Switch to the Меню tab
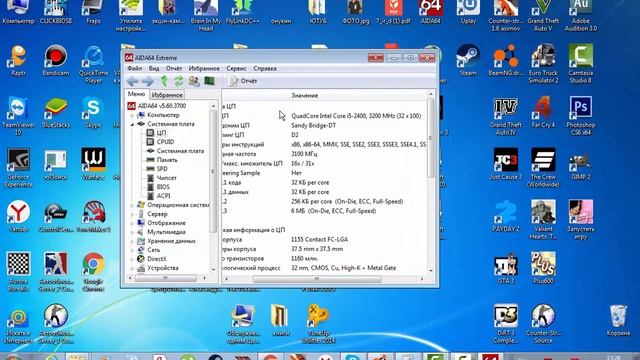This screenshot has height=360, width=640. click(136, 94)
